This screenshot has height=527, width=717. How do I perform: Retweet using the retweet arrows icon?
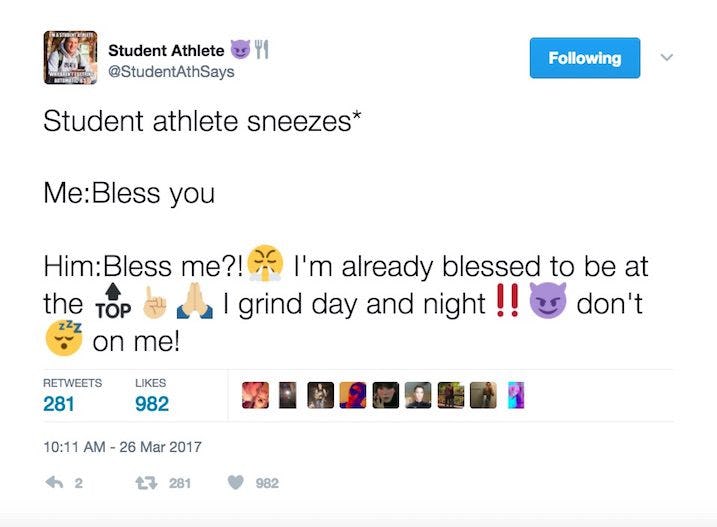coord(146,483)
